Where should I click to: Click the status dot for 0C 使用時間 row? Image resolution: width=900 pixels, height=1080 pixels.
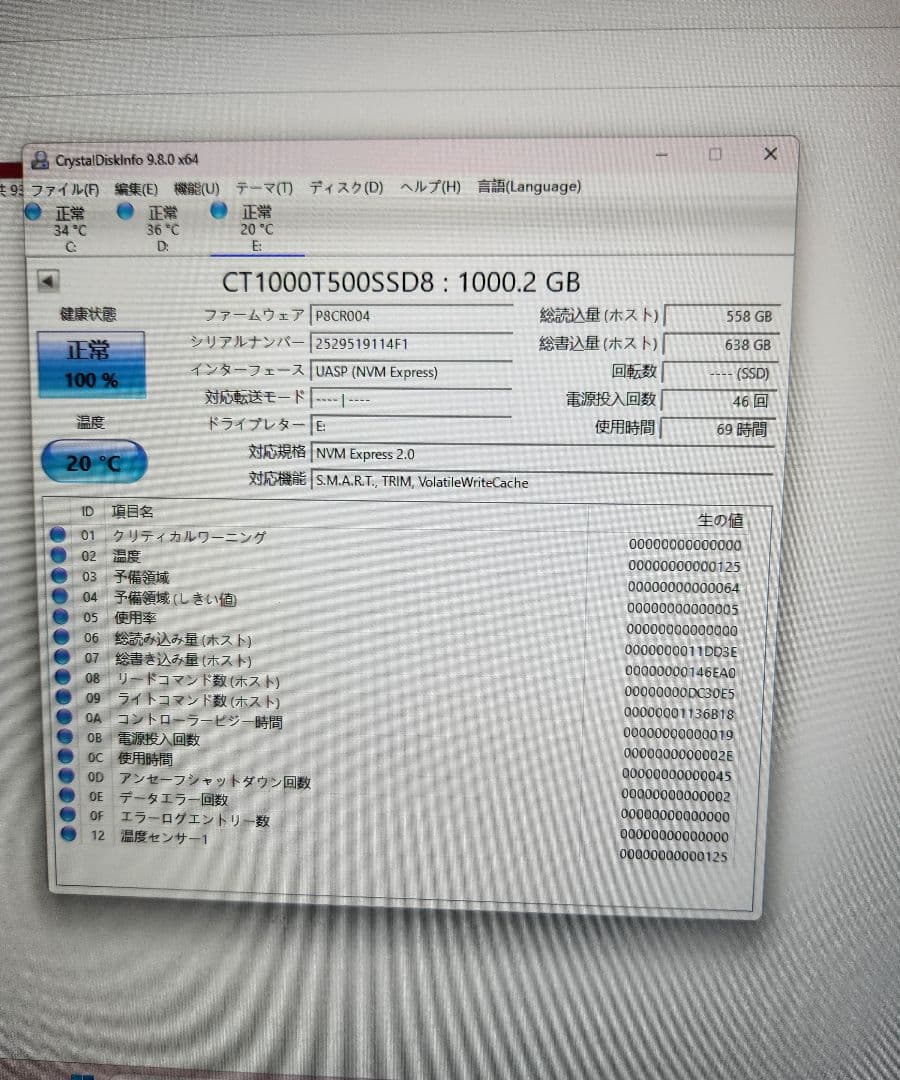point(65,756)
